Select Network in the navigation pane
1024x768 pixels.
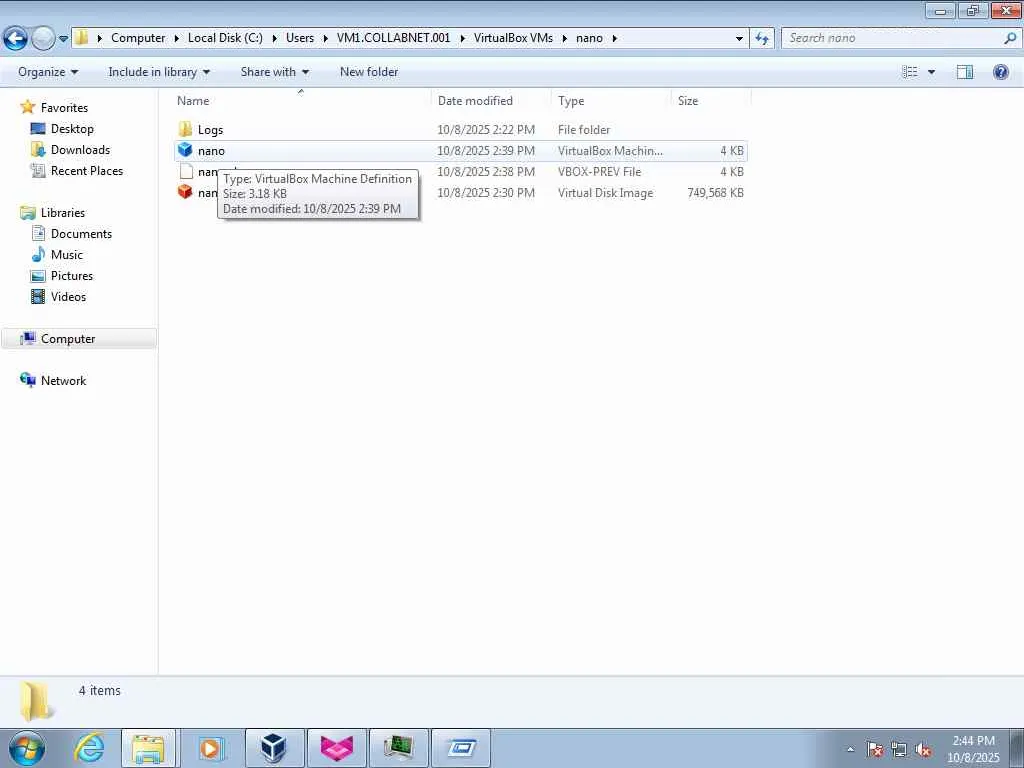tap(63, 380)
